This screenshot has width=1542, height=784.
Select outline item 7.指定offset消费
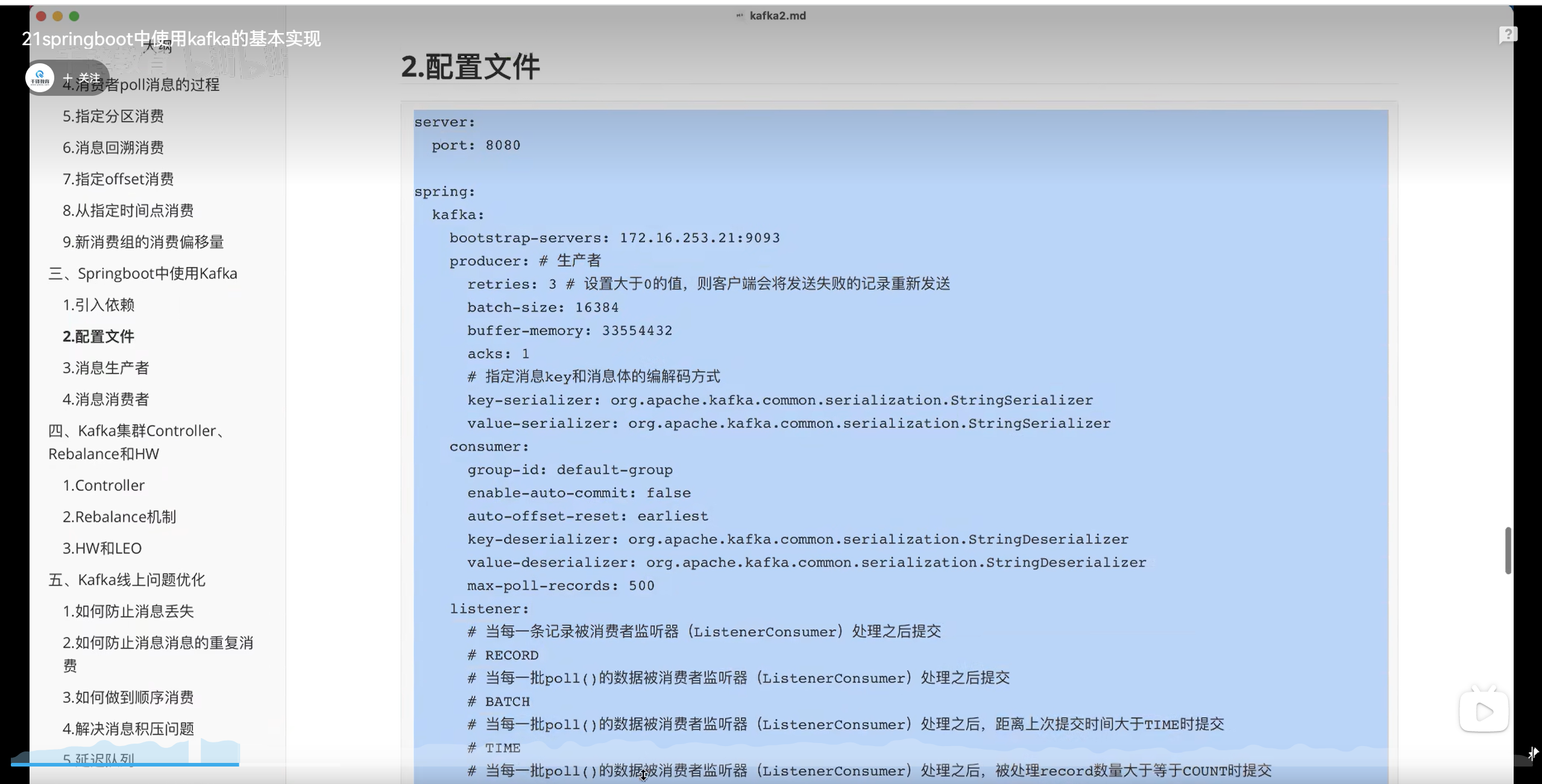tap(118, 179)
